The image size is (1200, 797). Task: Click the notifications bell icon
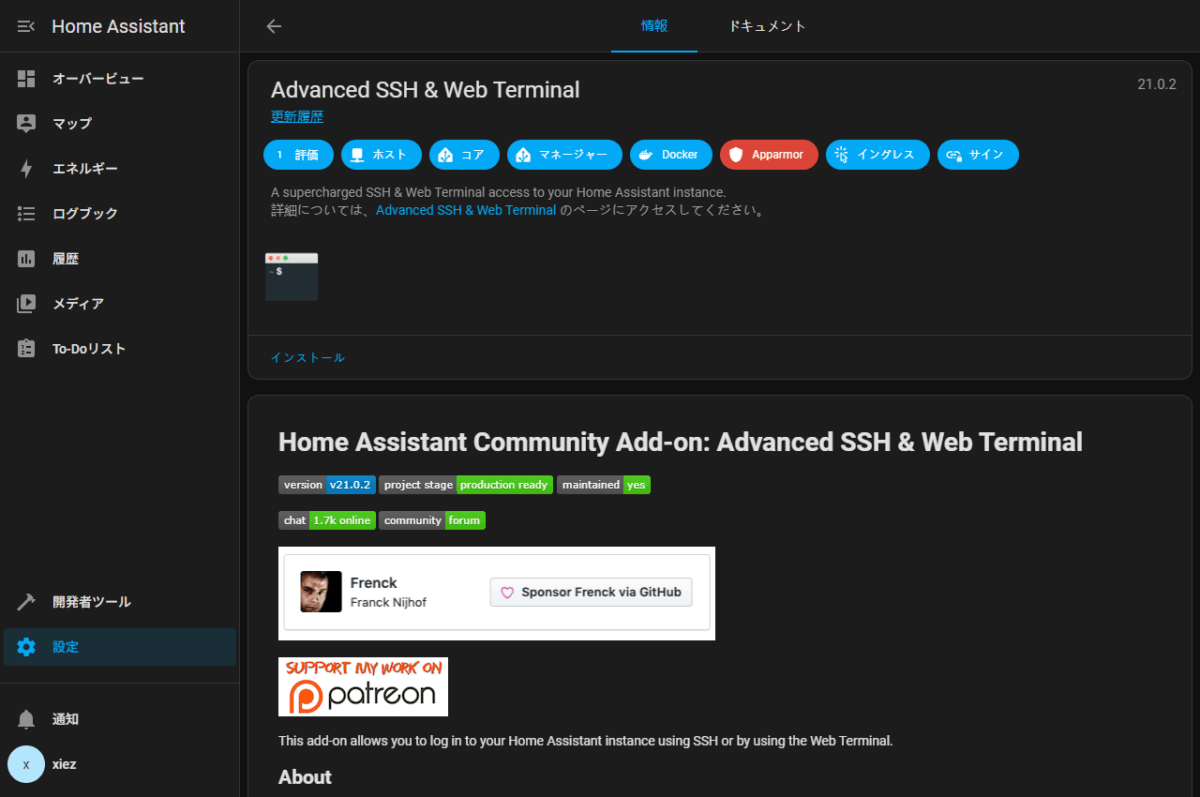26,719
